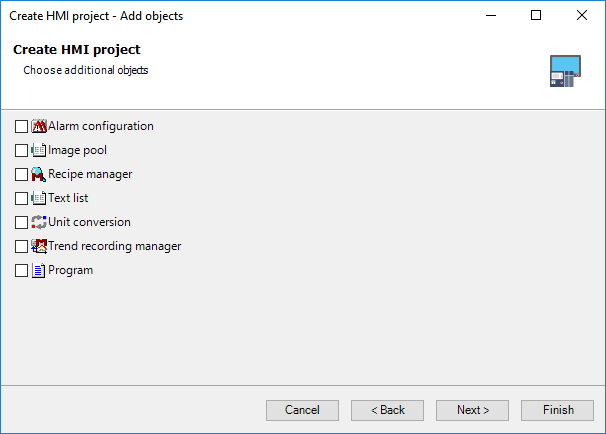
Task: Click the Recipe manager icon
Action: (x=39, y=174)
